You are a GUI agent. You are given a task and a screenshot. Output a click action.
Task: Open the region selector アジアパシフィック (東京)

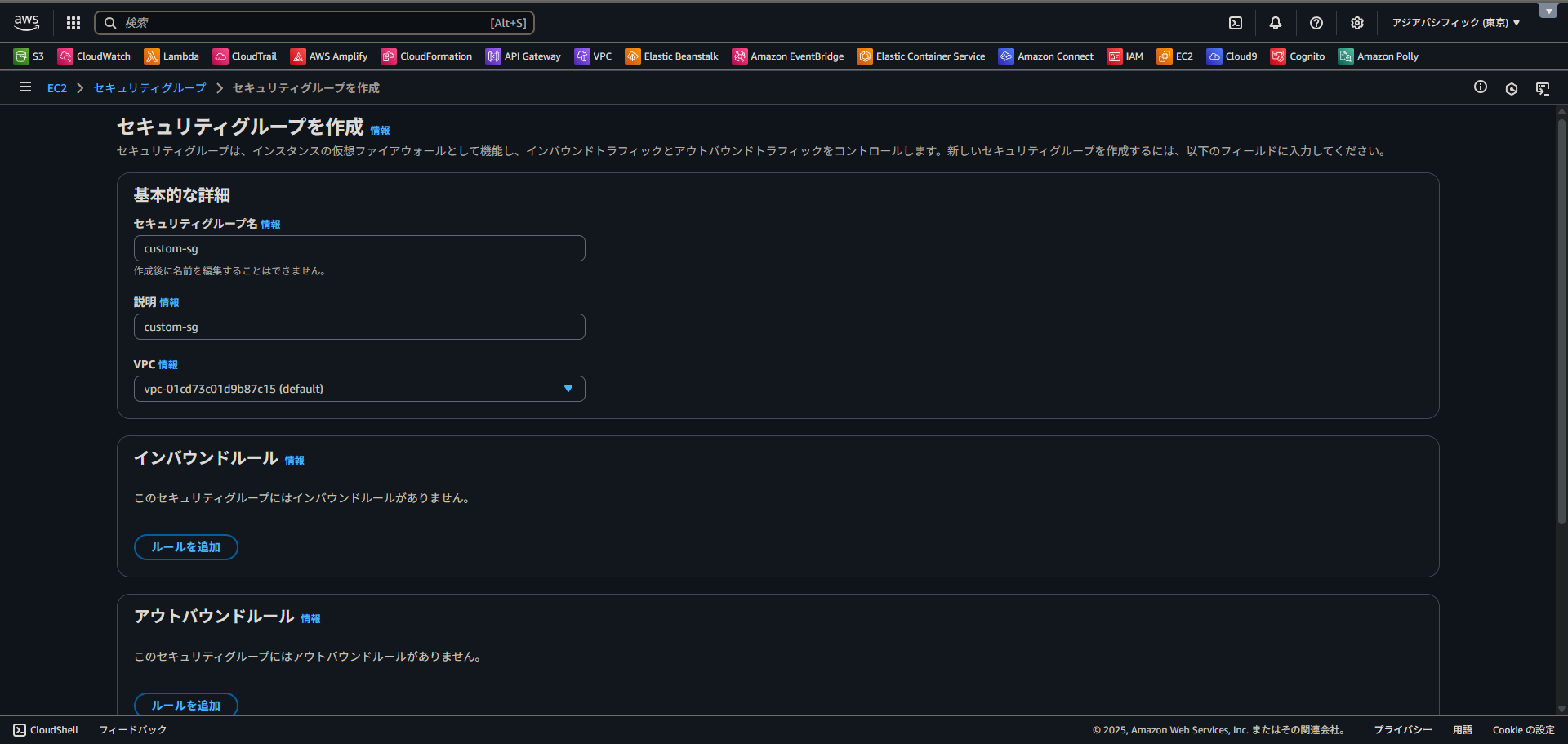click(1456, 23)
